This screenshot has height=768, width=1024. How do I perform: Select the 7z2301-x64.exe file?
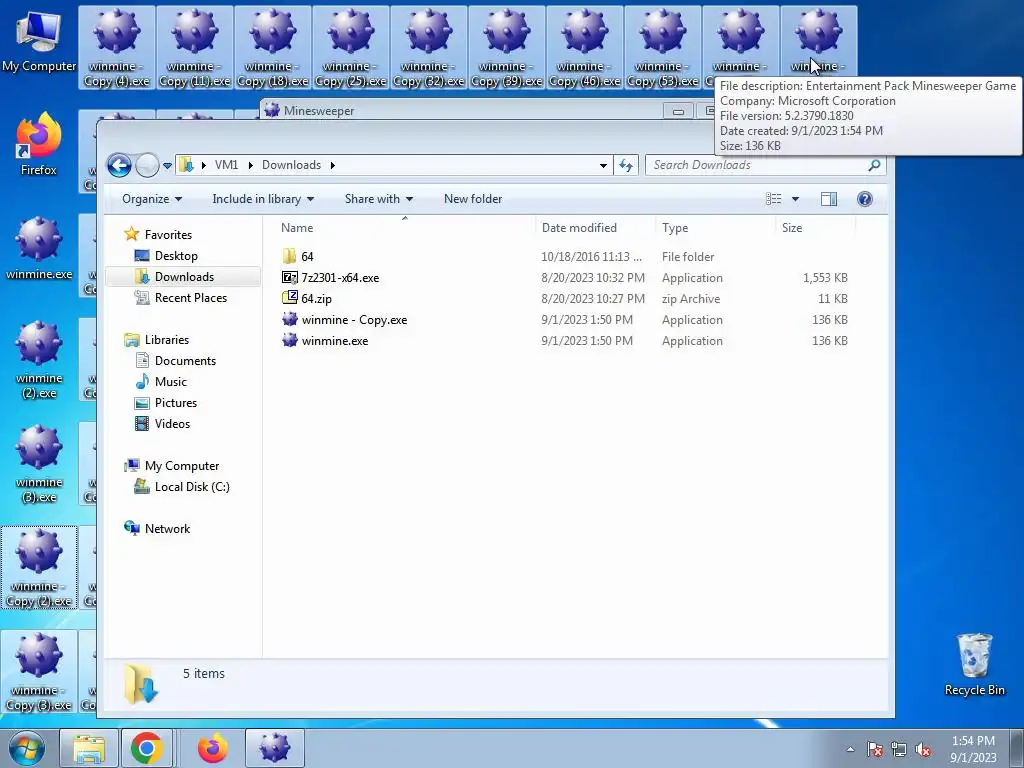point(566,278)
